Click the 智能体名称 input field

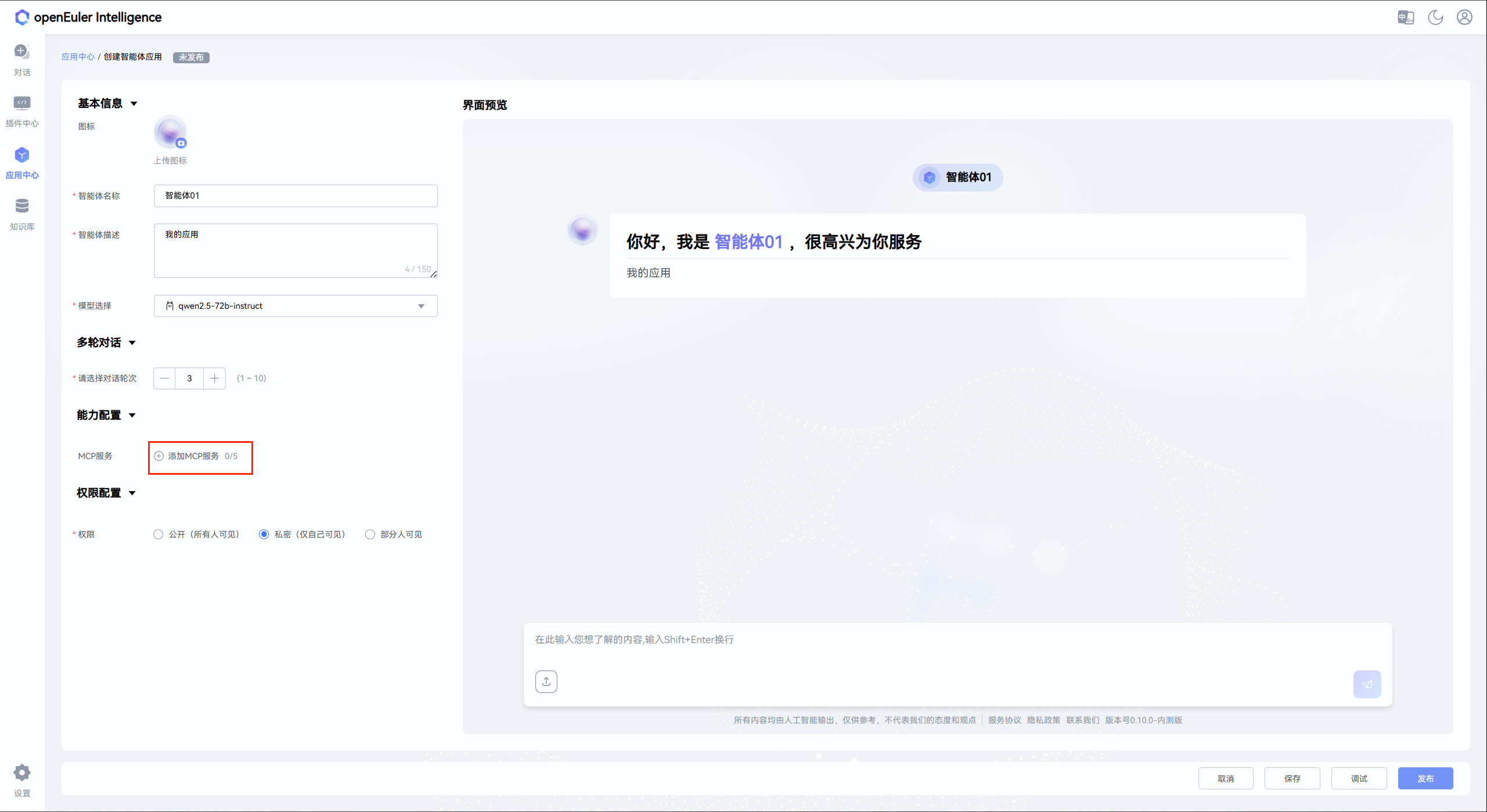[295, 196]
